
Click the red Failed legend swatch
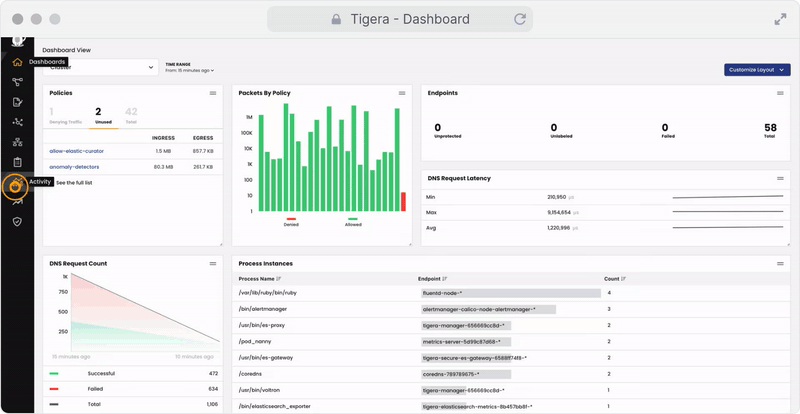54,389
